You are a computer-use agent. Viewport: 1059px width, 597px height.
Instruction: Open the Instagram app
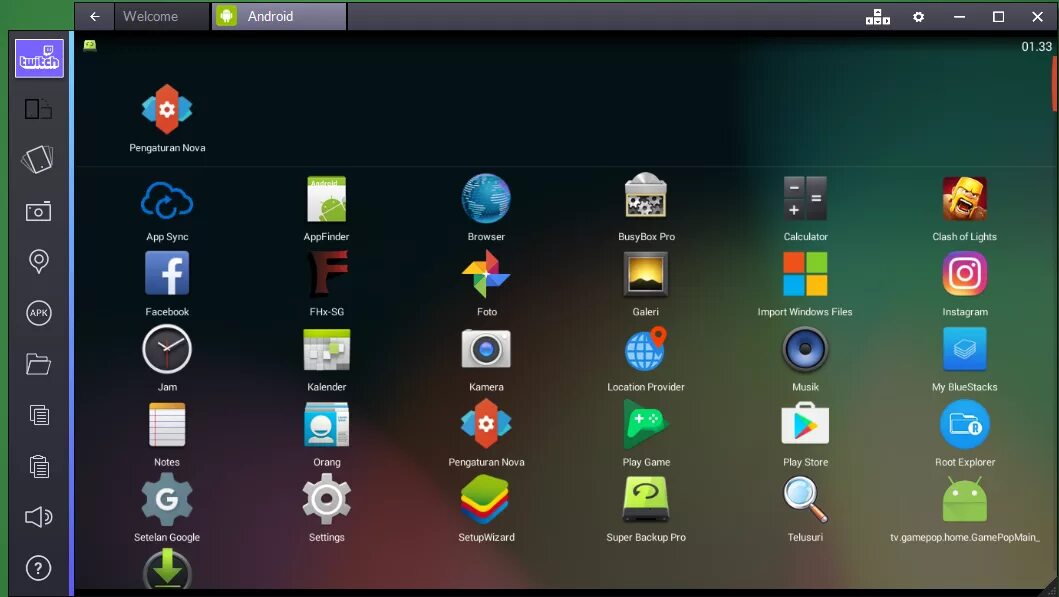(964, 284)
